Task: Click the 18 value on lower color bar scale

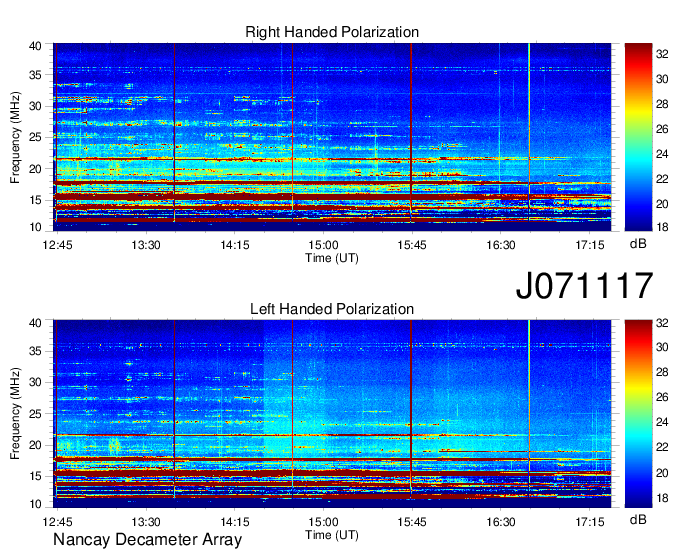Action: 662,498
